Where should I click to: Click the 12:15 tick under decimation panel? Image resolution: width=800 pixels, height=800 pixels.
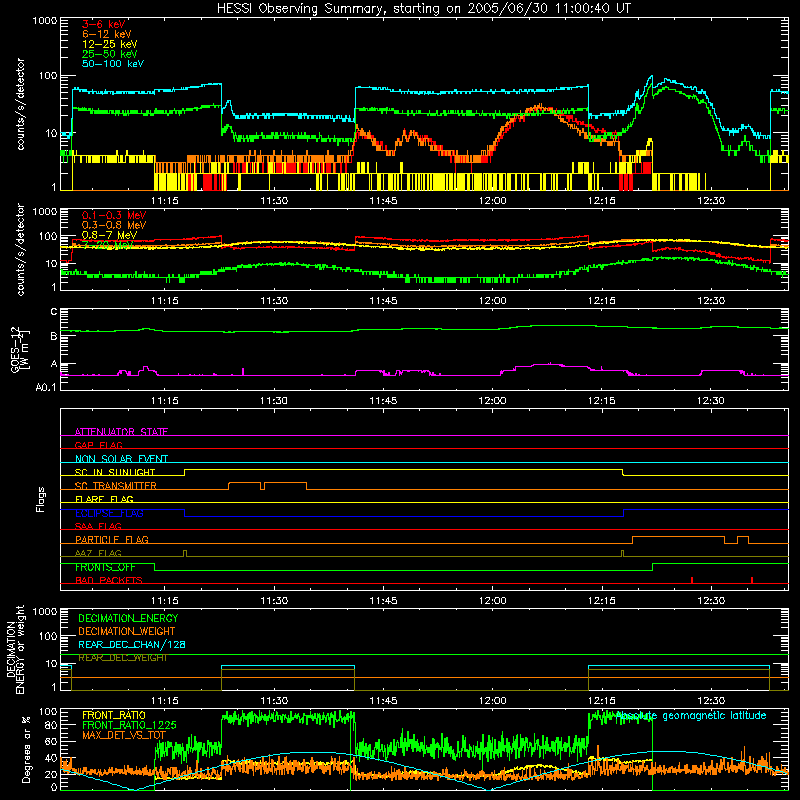point(602,701)
